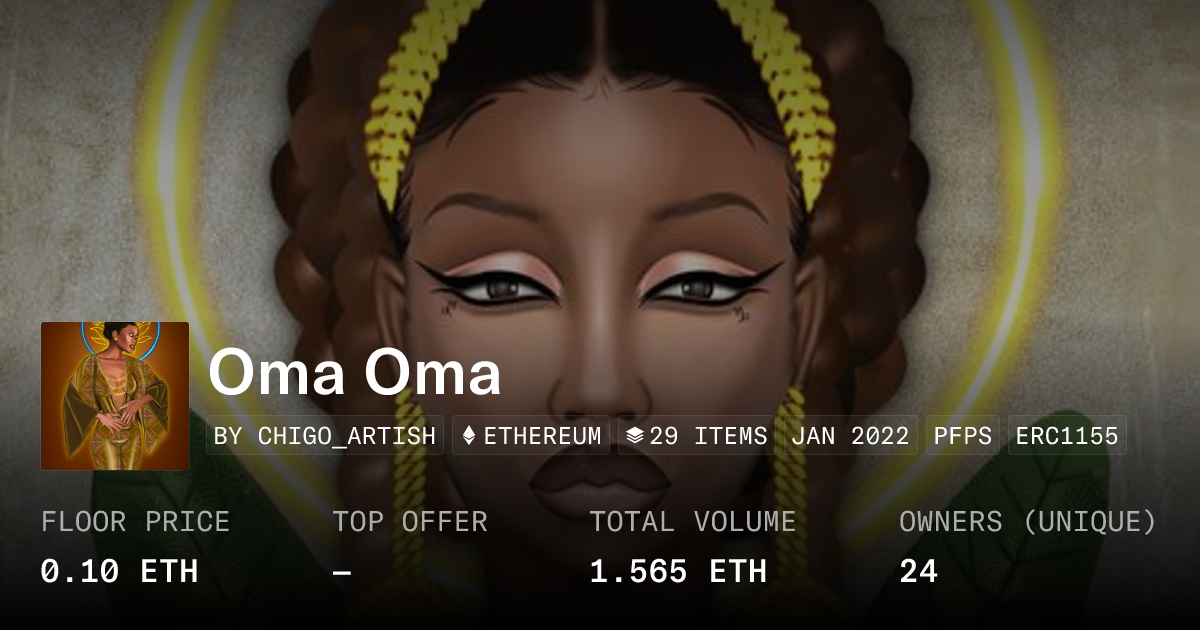Select the 24 unique owners count
This screenshot has height=630, width=1200.
919,572
